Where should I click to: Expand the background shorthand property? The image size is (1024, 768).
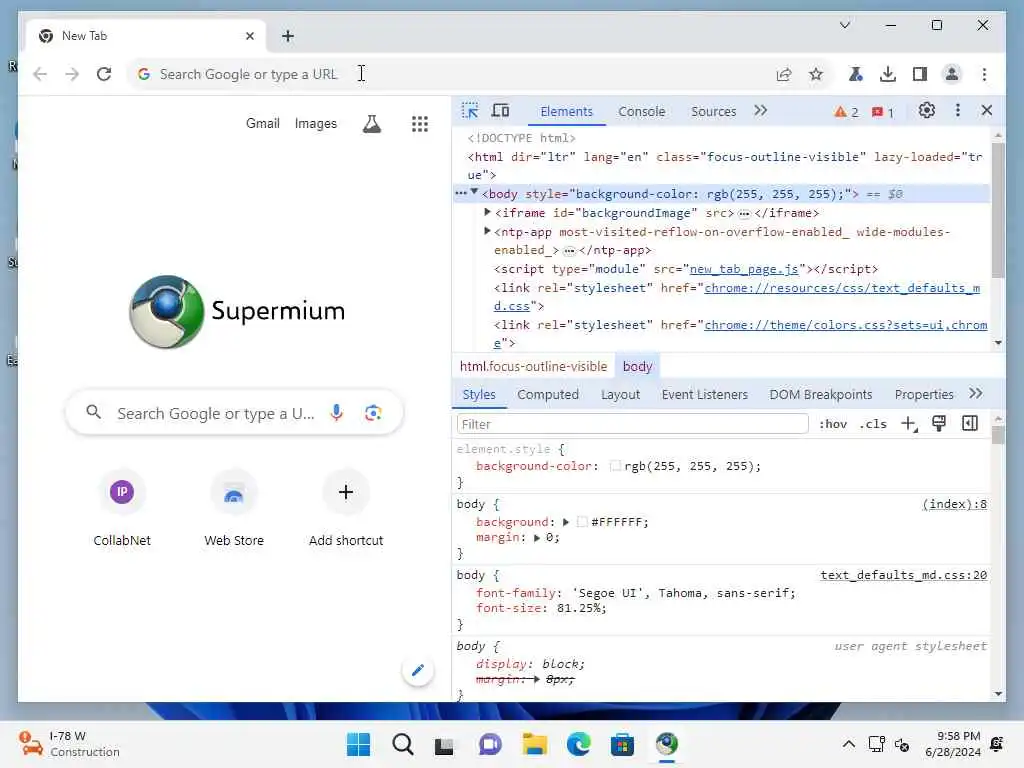[x=566, y=522]
